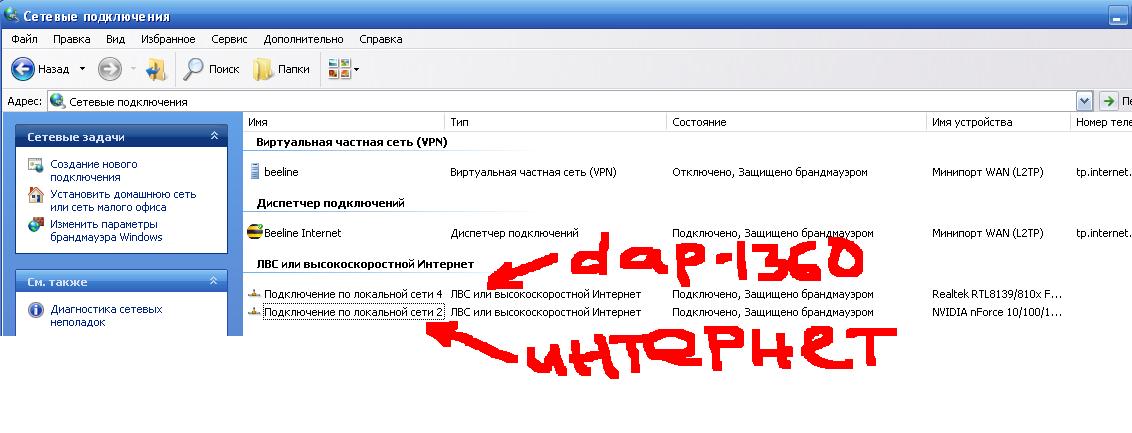
Task: Click the address bar network icon
Action: [x=58, y=101]
